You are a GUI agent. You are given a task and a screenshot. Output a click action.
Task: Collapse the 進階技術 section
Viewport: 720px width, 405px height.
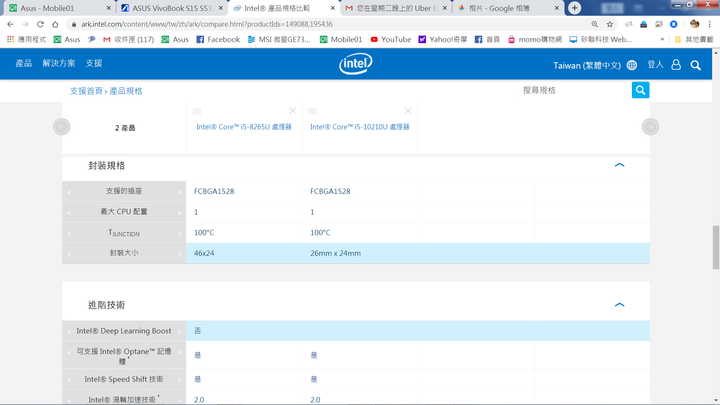coord(619,304)
